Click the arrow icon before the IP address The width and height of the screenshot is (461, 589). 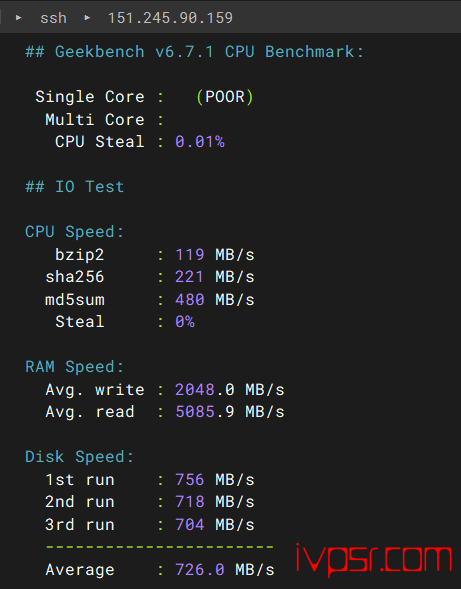(x=87, y=18)
